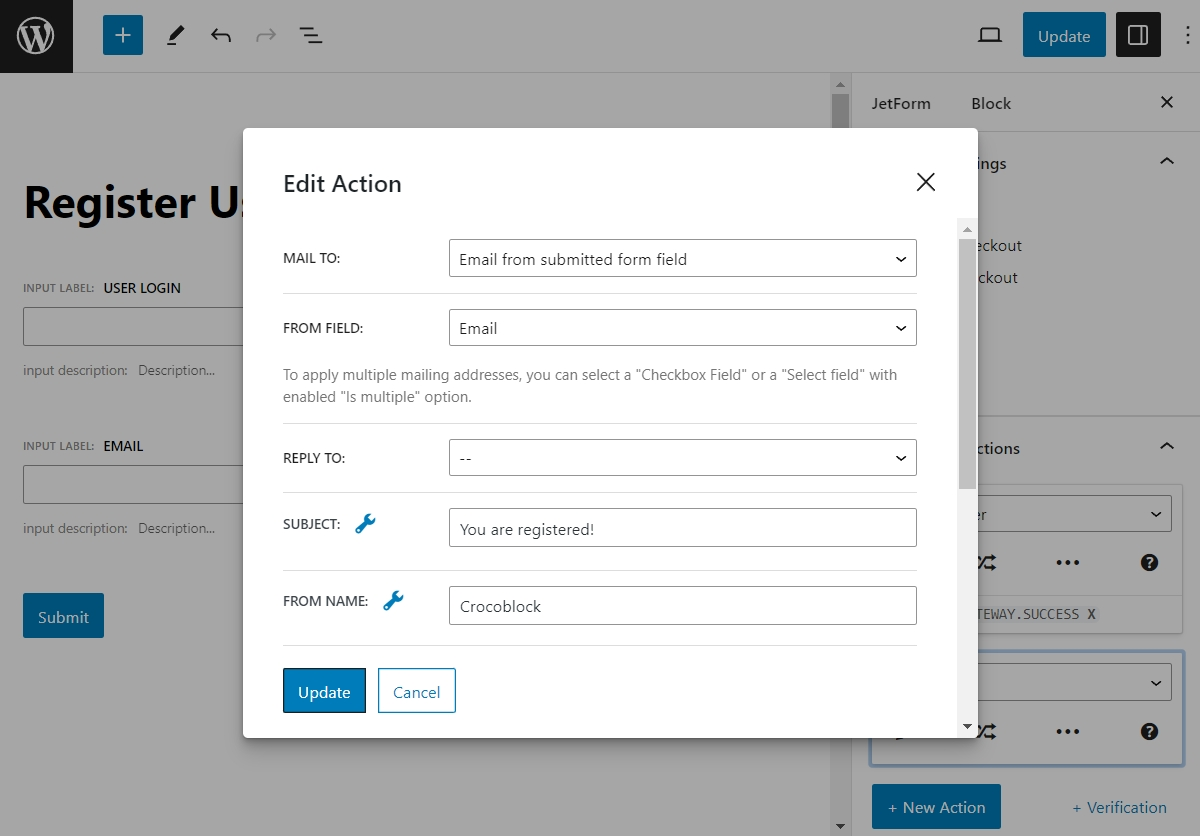Click the WordPress logo in top left
Viewport: 1200px width, 836px height.
coord(36,35)
